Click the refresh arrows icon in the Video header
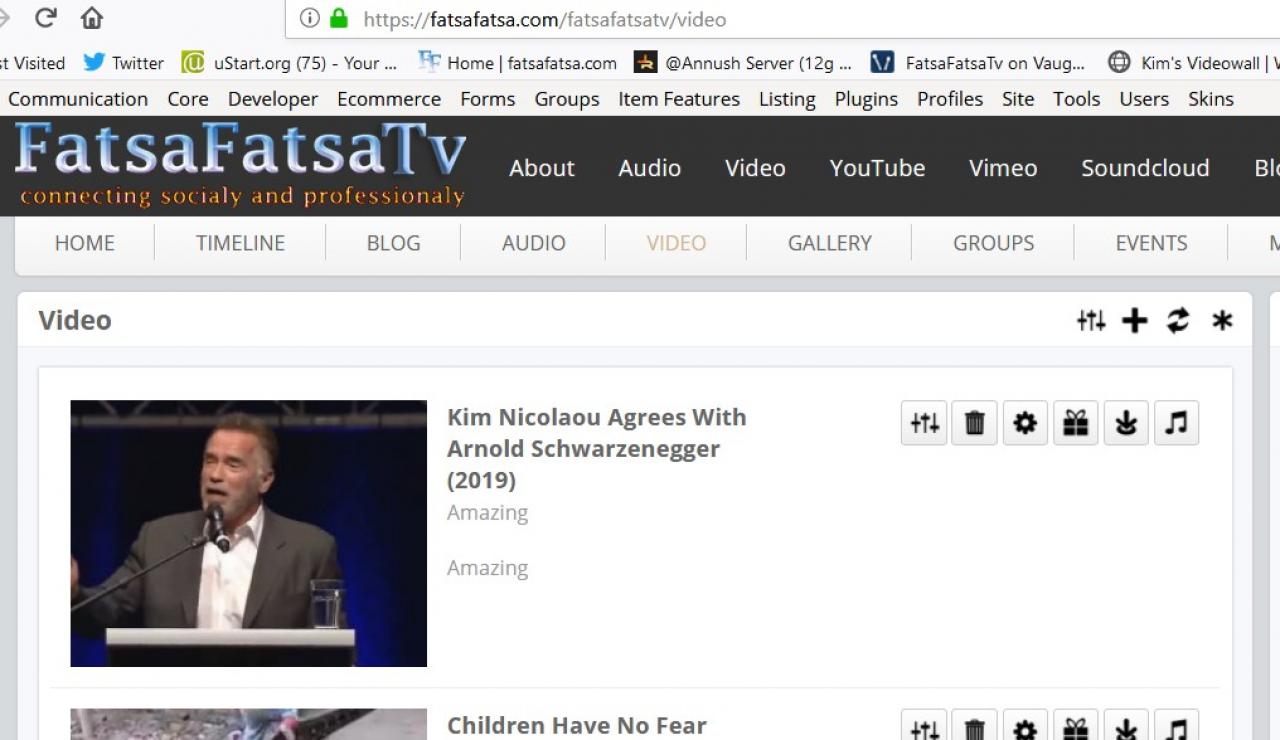Image resolution: width=1280 pixels, height=740 pixels. (1178, 321)
